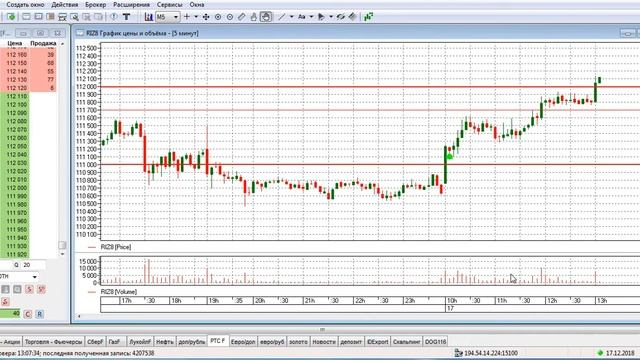This screenshot has height=360, width=640.
Task: Switch to the золото tab
Action: tap(298, 342)
